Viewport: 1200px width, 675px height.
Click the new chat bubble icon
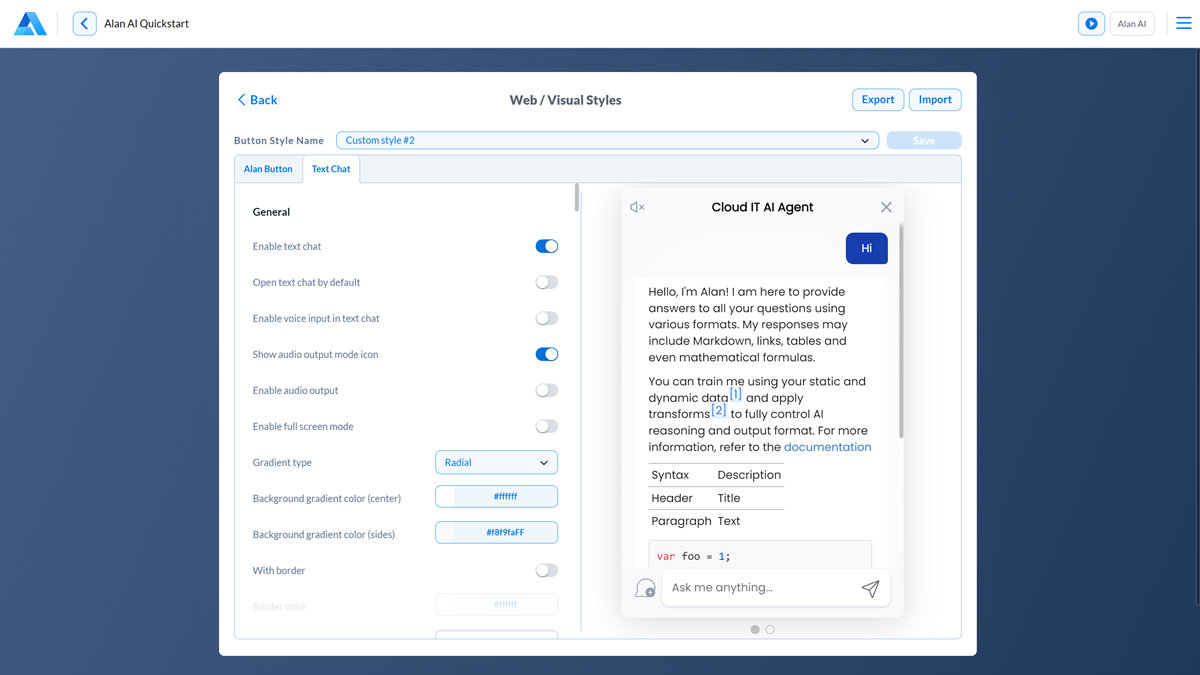tap(645, 588)
